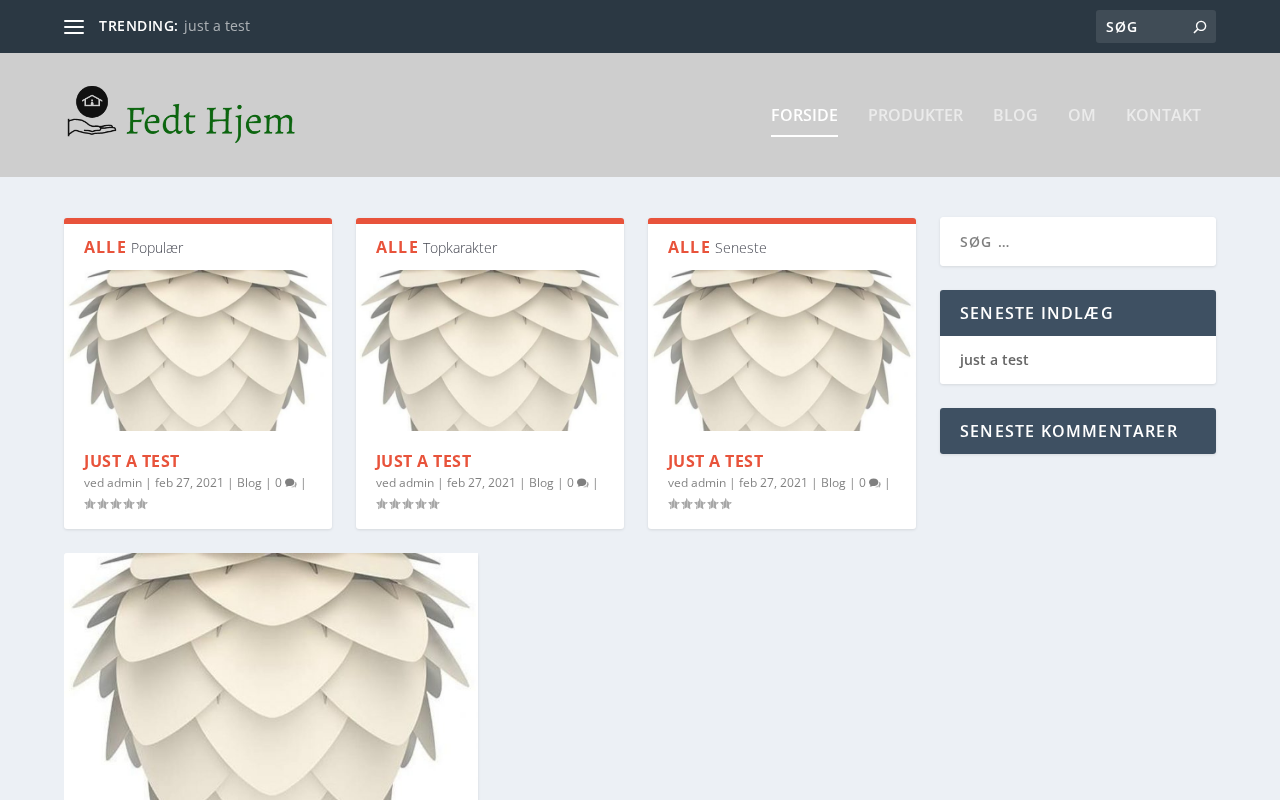Click the 'Alle Topkarakter' card heading
Screen dimensions: 1280x800
click(x=436, y=247)
